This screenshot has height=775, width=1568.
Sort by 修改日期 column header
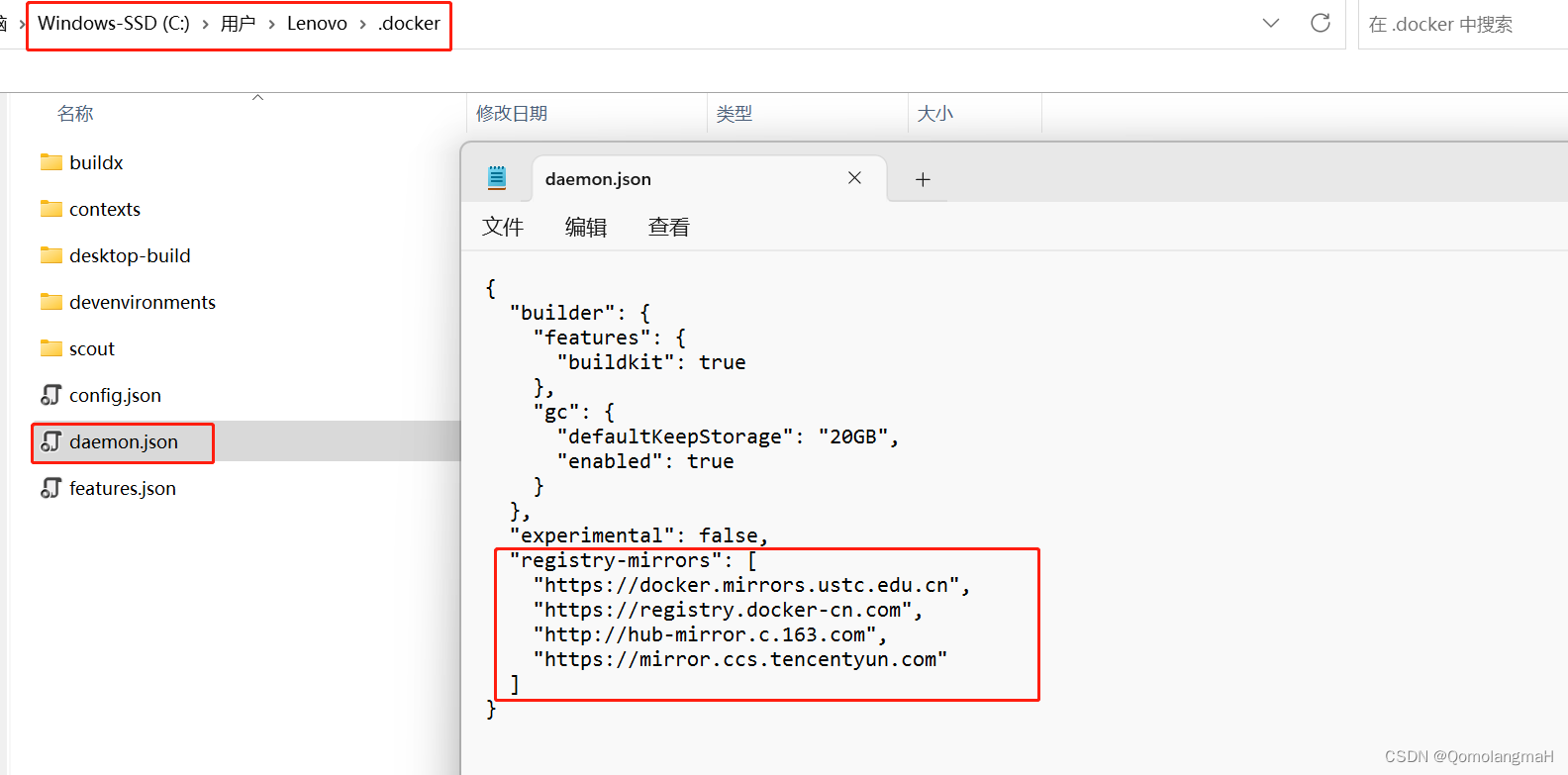(x=512, y=114)
